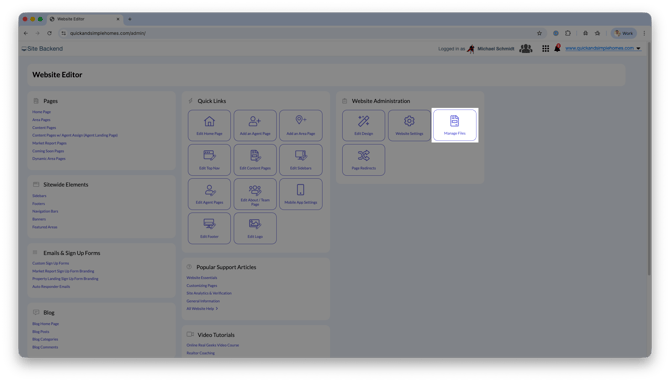Click the notification bell icon
This screenshot has width=670, height=382.
coord(557,48)
